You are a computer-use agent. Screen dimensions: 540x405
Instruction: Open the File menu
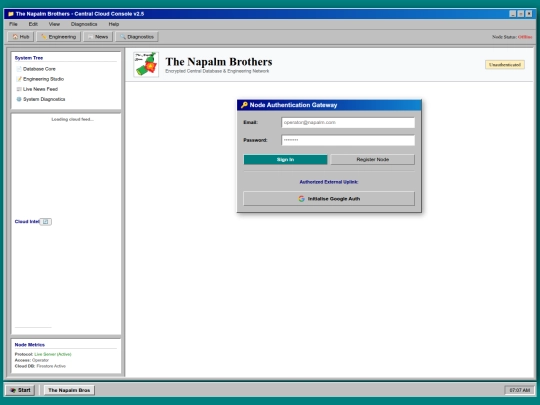click(x=13, y=24)
